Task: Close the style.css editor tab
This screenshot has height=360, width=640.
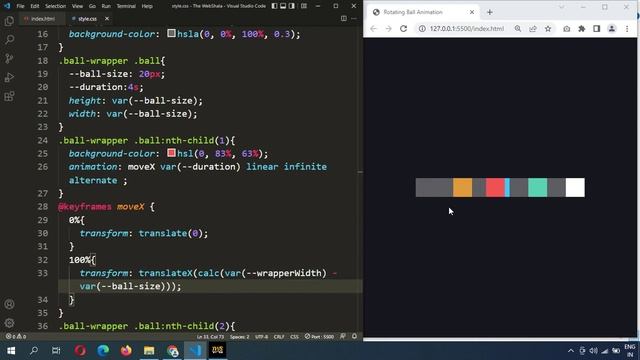Action: tap(107, 19)
